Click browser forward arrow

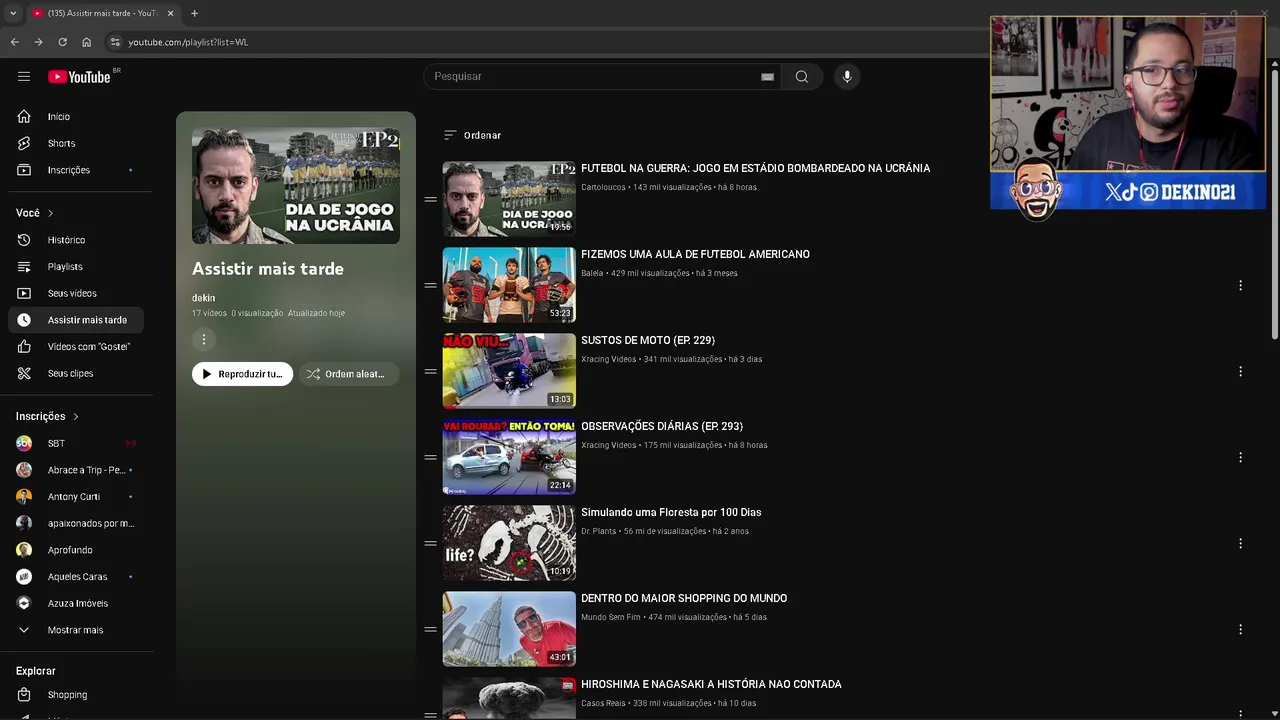pyautogui.click(x=38, y=42)
